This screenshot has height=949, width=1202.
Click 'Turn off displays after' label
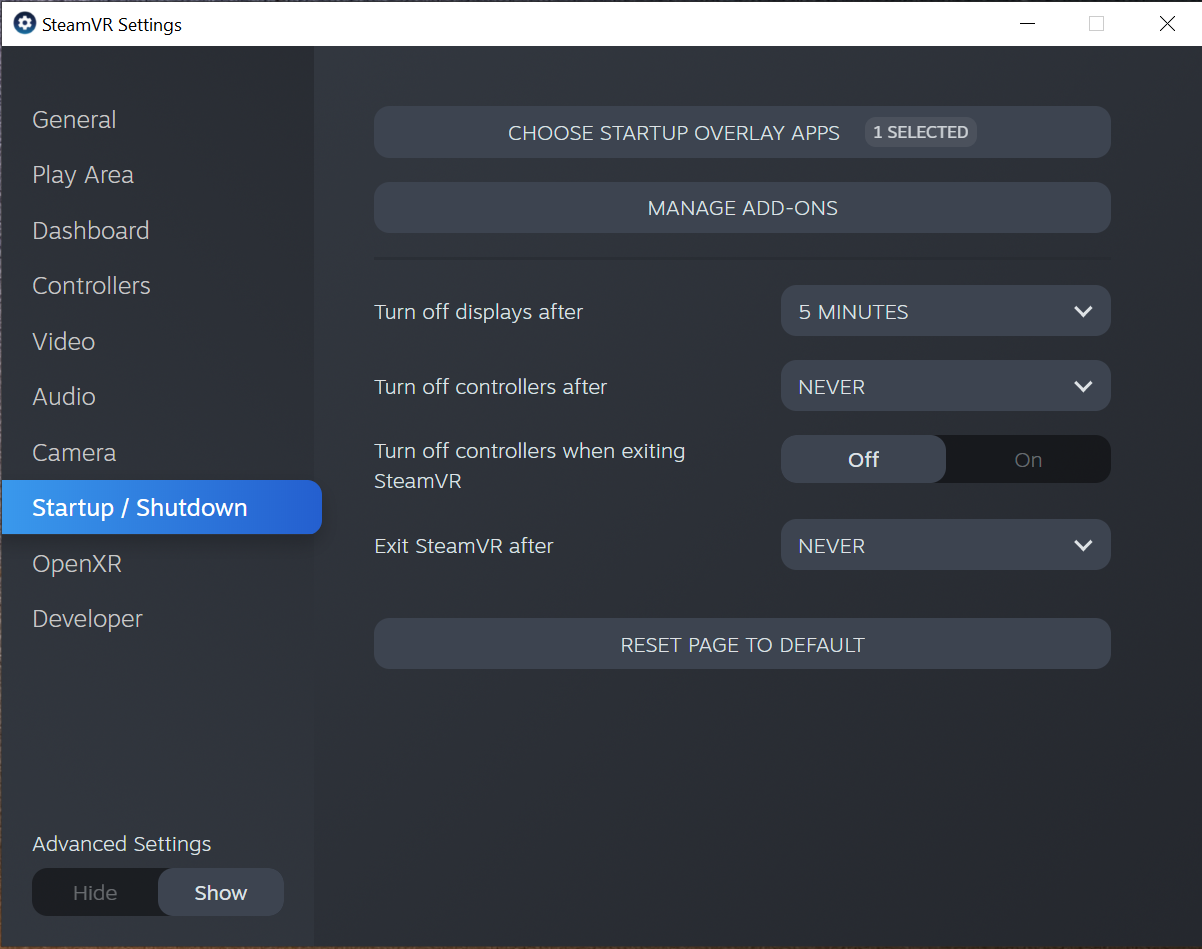[x=478, y=312]
